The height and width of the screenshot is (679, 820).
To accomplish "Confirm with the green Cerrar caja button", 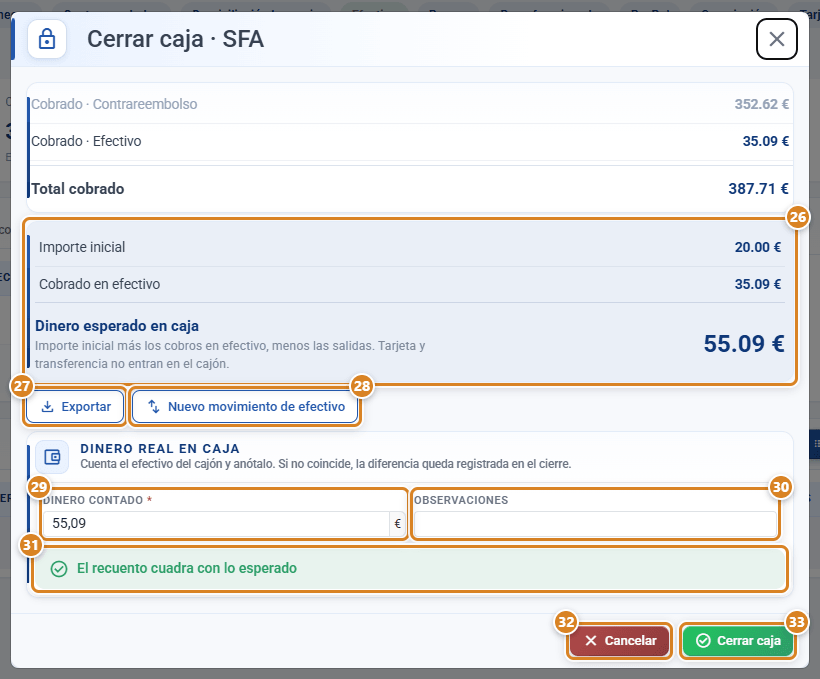I will tap(738, 641).
